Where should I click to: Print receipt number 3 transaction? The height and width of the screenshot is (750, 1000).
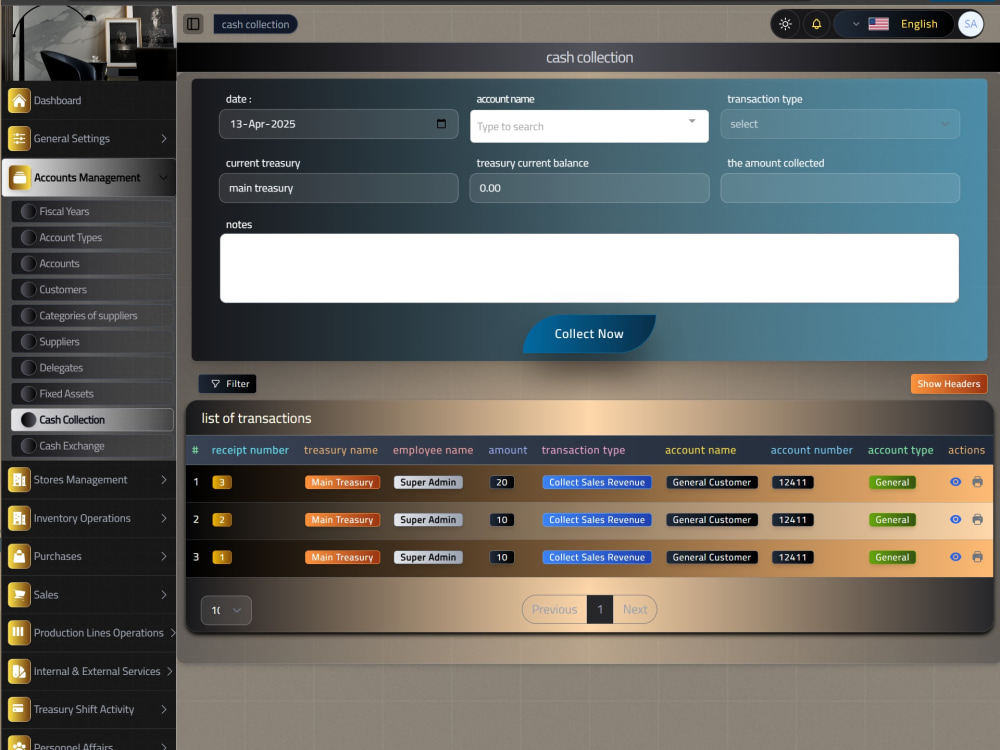(977, 482)
